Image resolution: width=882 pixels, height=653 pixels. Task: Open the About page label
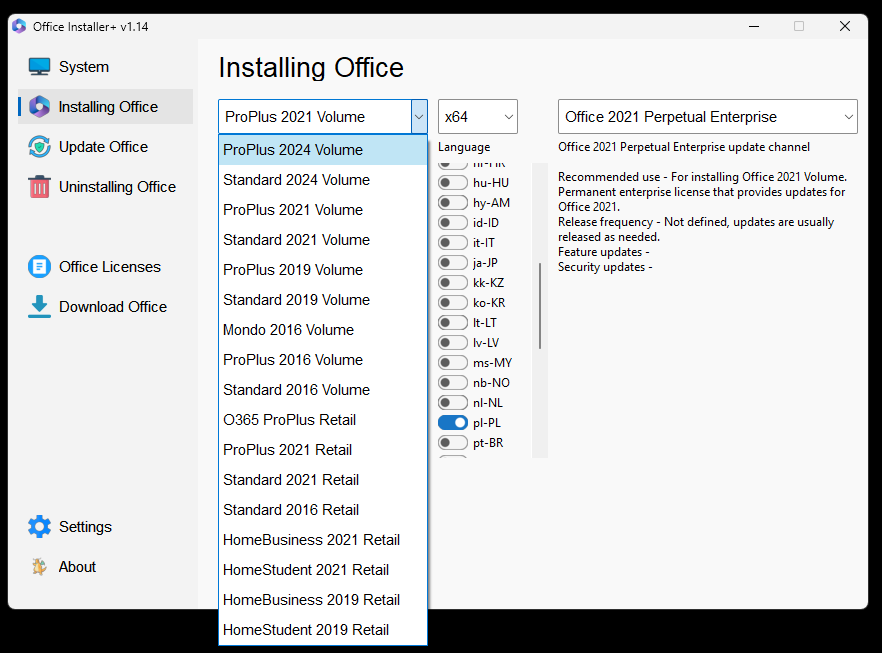78,566
